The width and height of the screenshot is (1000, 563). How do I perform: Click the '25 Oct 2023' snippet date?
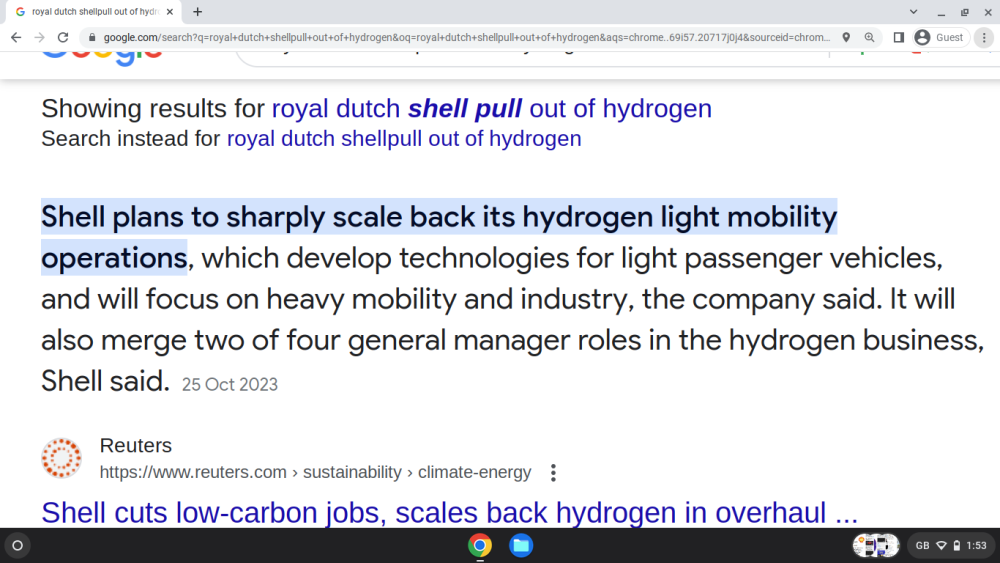230,384
